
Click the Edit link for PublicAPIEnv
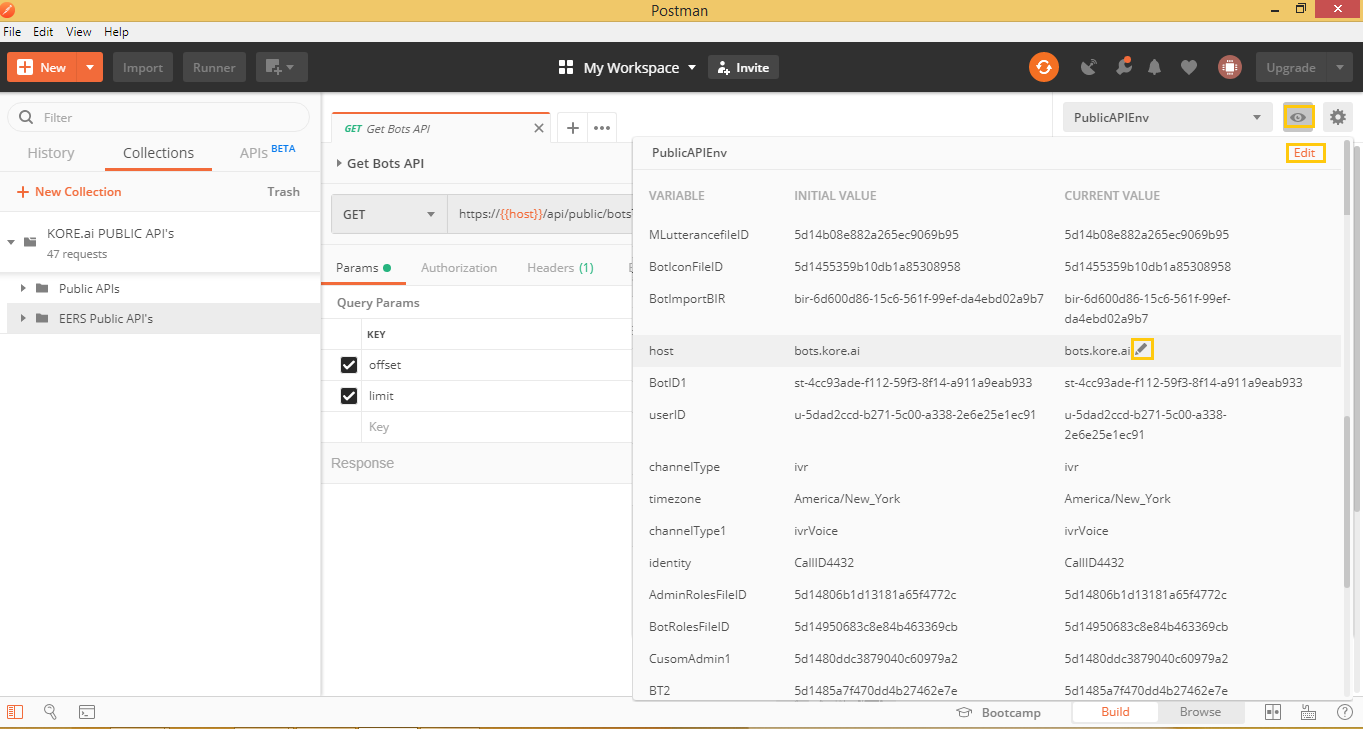[1304, 153]
